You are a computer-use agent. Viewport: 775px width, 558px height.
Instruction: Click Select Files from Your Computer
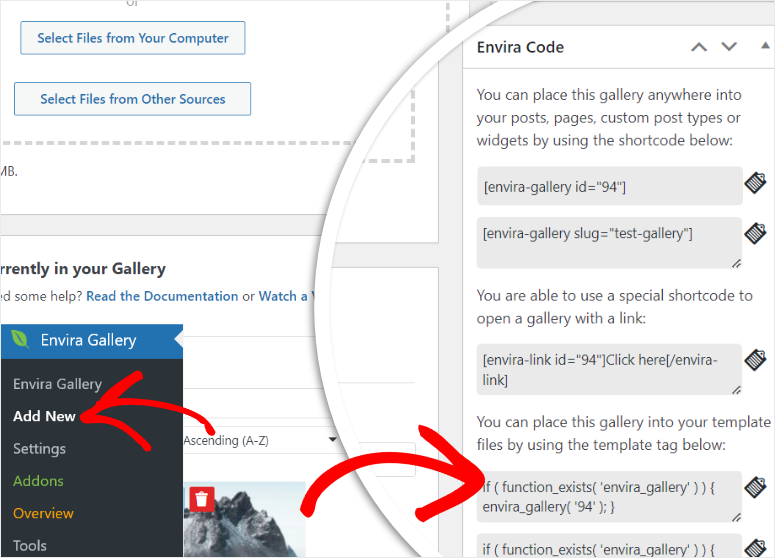click(x=132, y=38)
